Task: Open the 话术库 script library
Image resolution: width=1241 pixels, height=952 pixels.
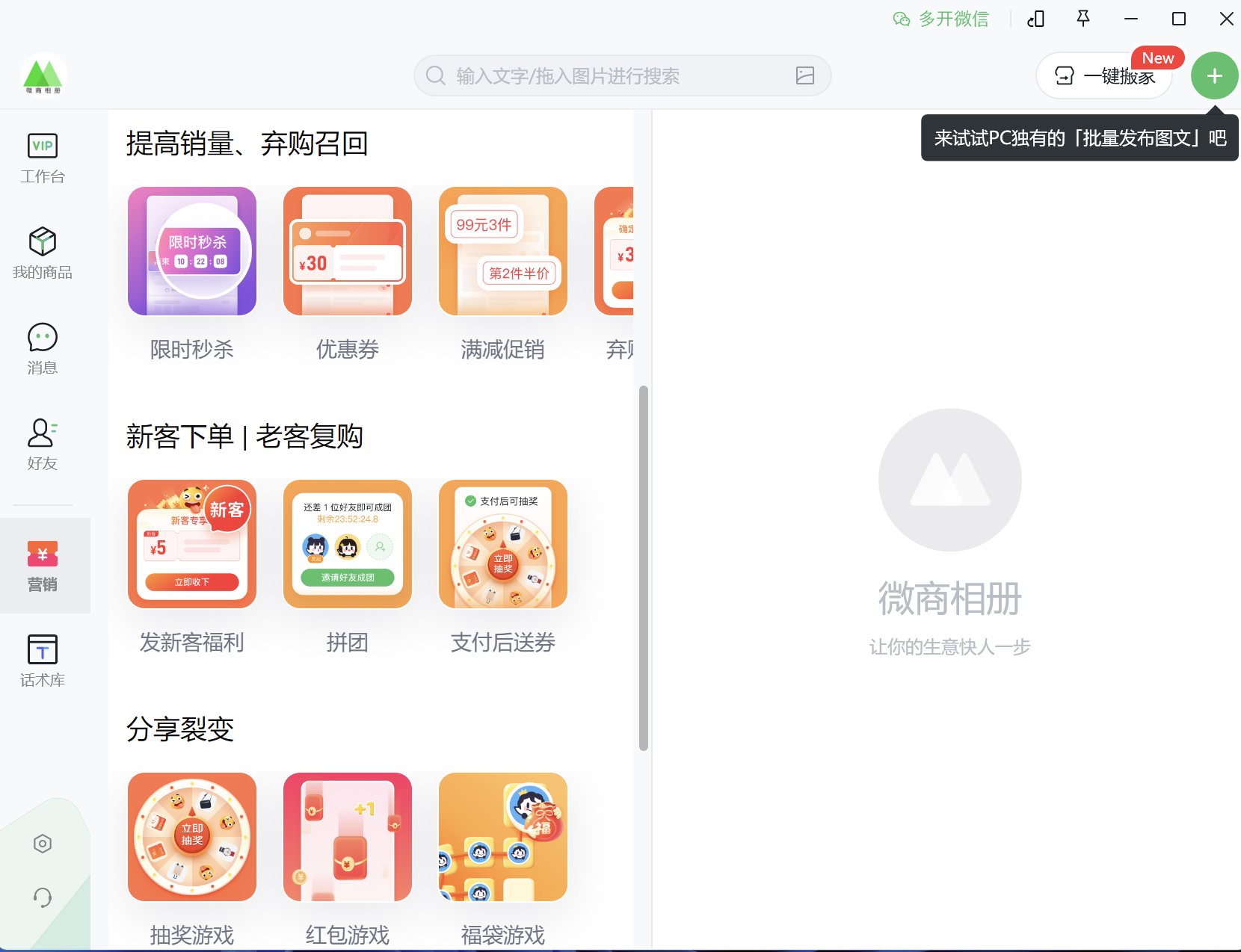Action: click(x=43, y=661)
